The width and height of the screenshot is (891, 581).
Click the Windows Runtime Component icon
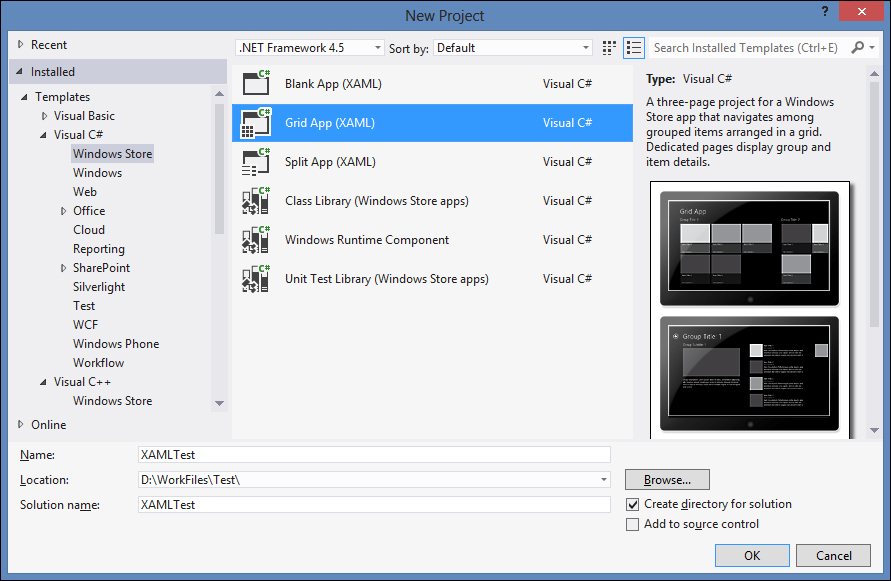click(256, 240)
